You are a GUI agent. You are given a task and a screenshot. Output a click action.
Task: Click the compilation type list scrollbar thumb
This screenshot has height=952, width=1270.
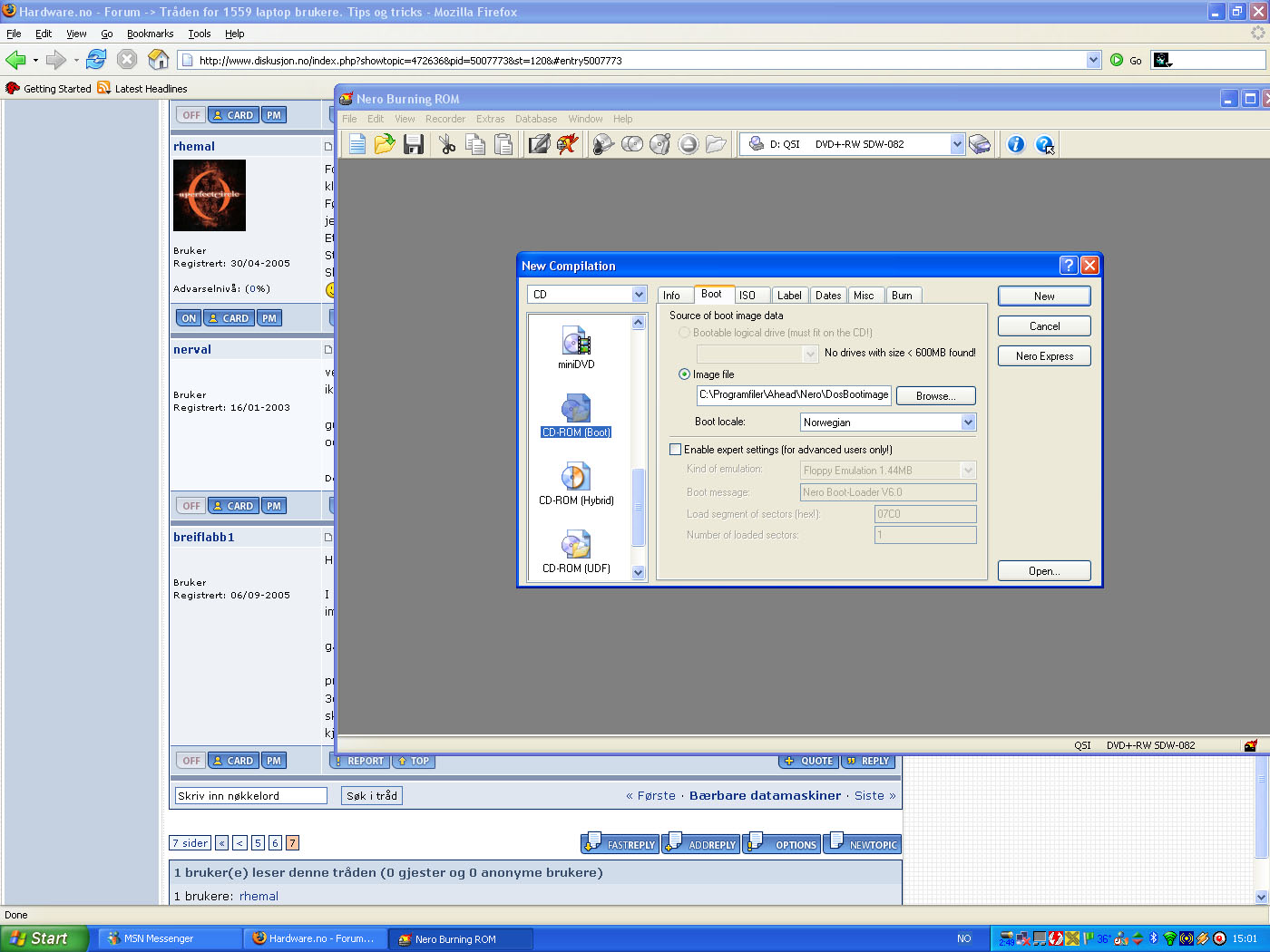click(638, 507)
